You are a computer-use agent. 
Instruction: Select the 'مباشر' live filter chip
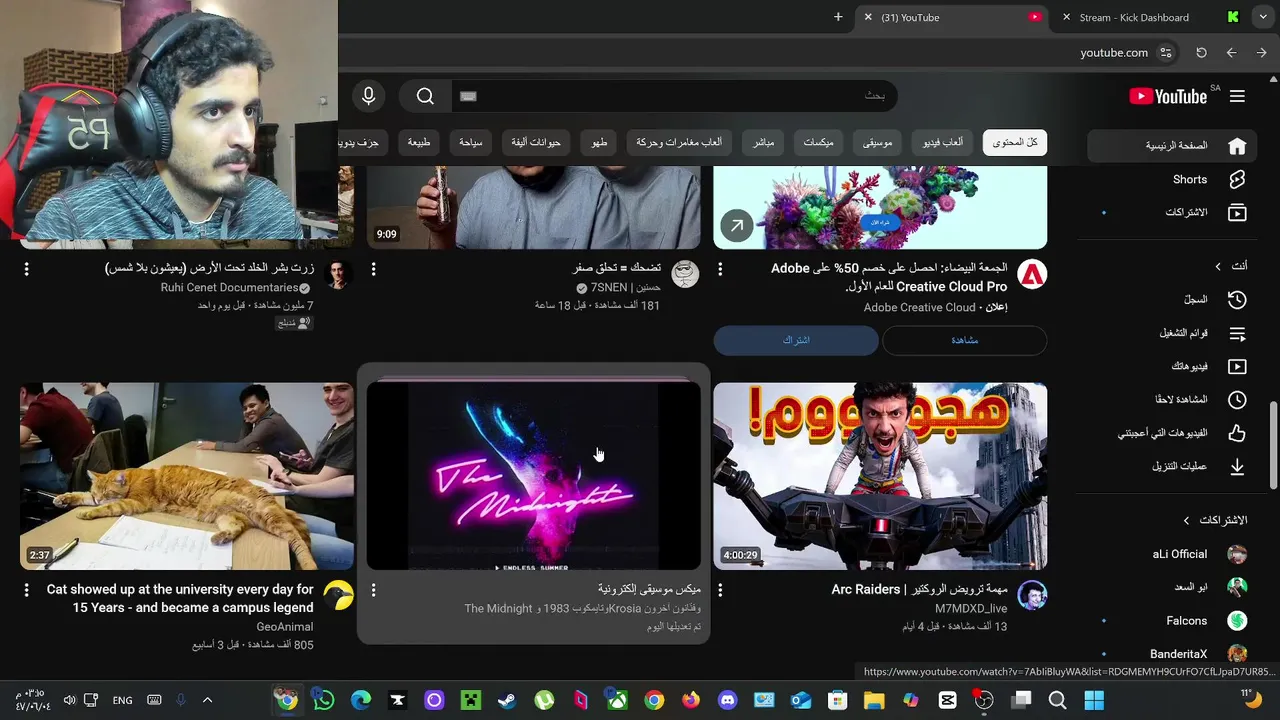763,143
